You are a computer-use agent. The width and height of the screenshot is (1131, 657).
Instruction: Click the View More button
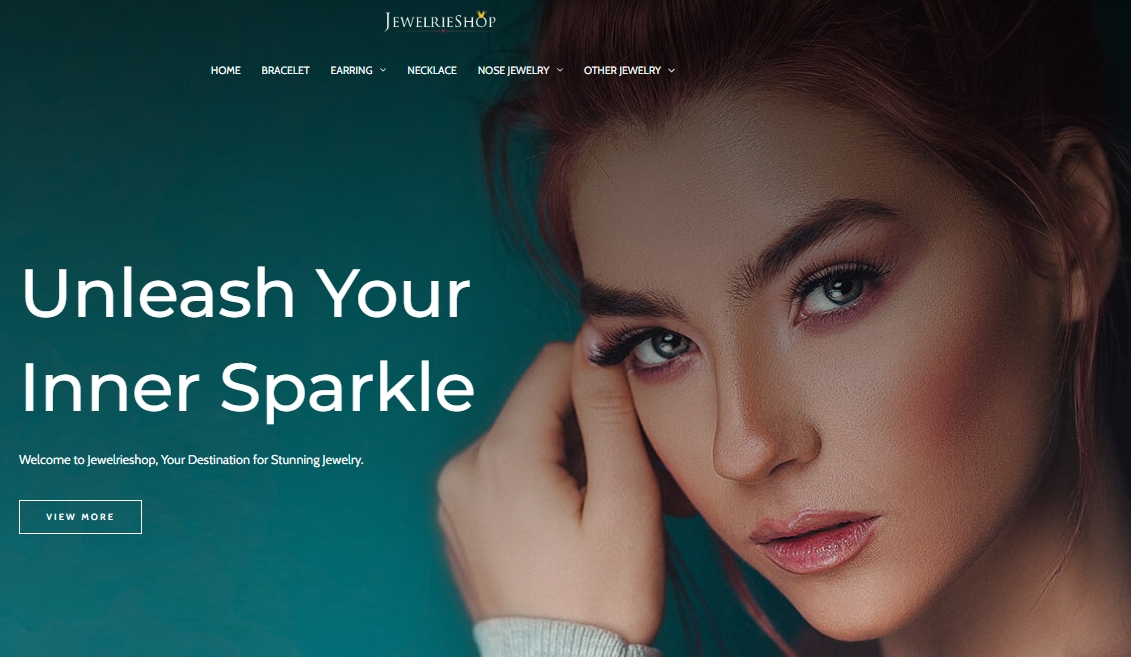[x=80, y=517]
